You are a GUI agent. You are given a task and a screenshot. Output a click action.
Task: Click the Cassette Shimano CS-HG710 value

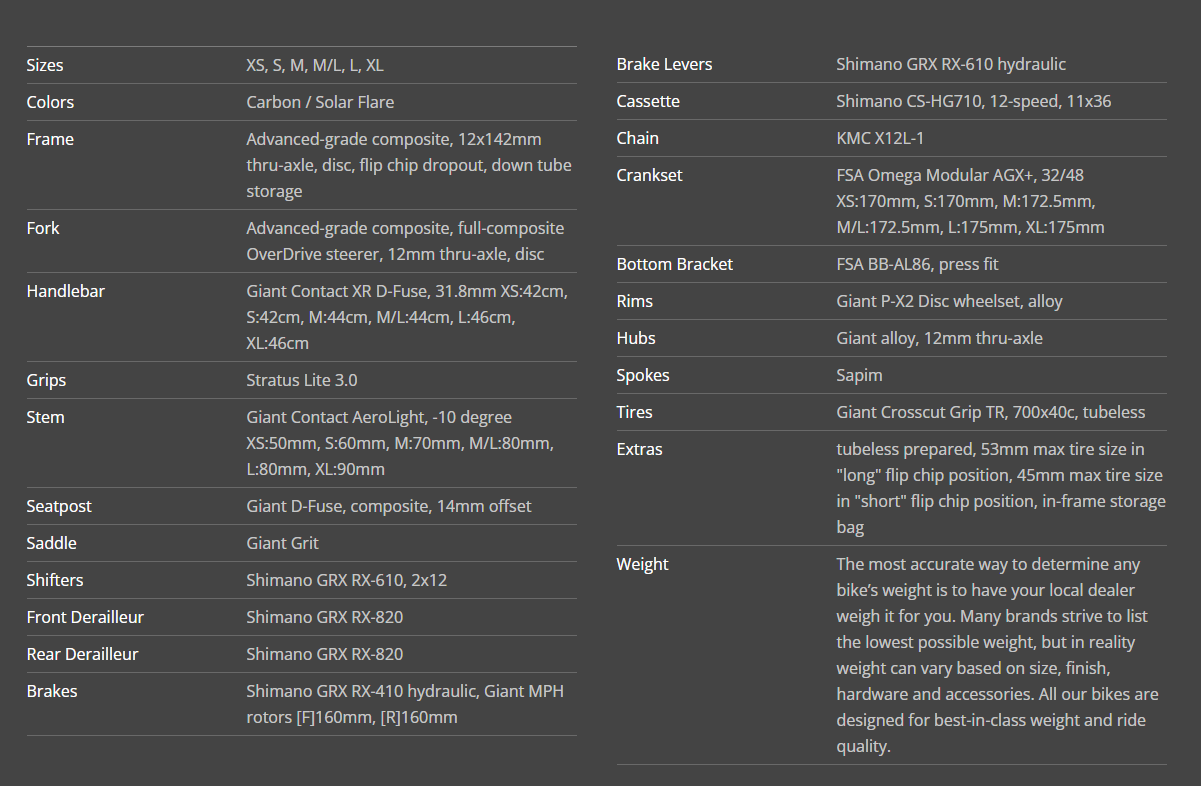[974, 101]
